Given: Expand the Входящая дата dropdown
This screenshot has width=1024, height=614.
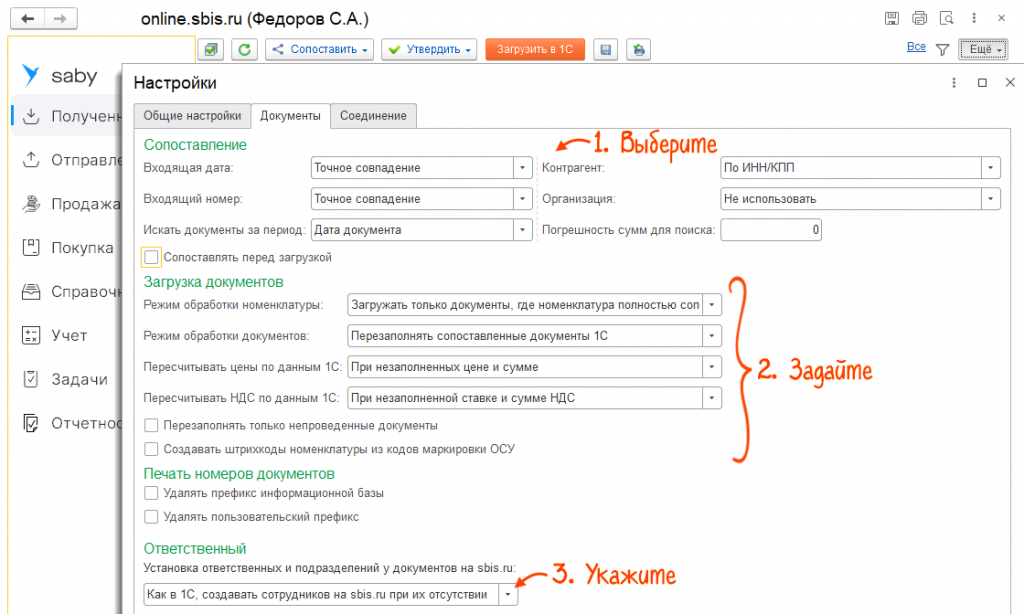Looking at the screenshot, I should coord(522,168).
